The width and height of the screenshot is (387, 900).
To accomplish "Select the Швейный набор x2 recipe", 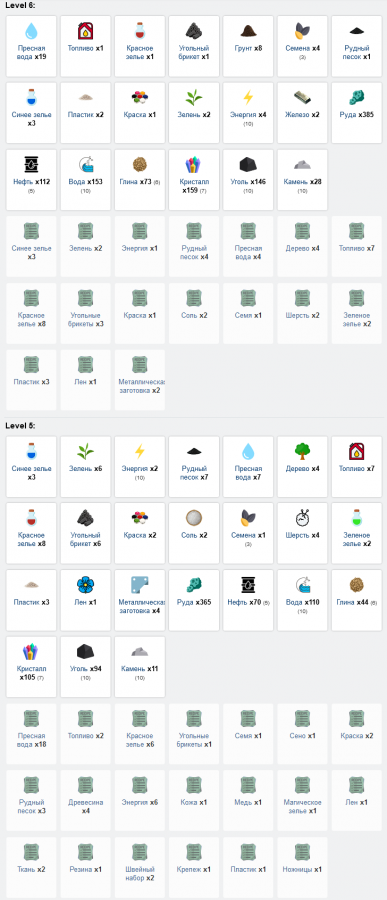I will point(140,867).
